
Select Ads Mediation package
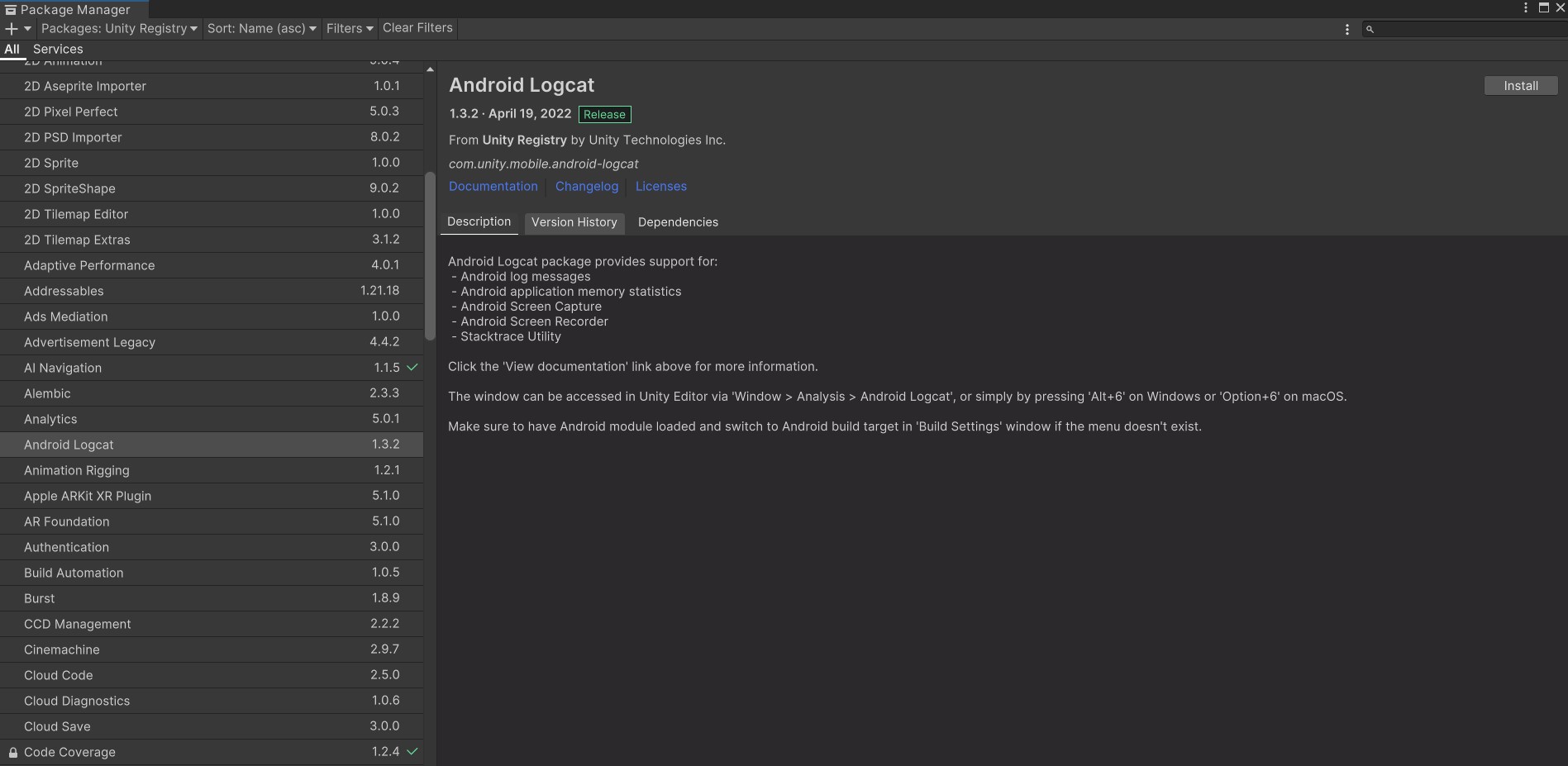pos(212,316)
